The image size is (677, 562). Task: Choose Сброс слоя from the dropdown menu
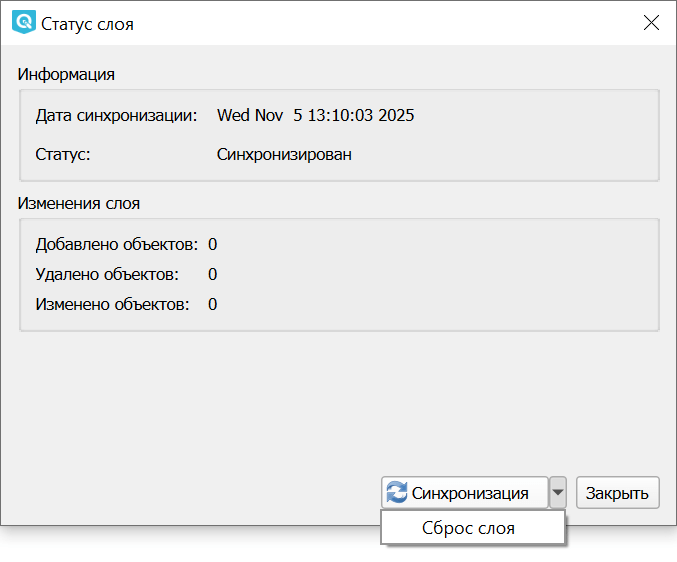tap(468, 528)
